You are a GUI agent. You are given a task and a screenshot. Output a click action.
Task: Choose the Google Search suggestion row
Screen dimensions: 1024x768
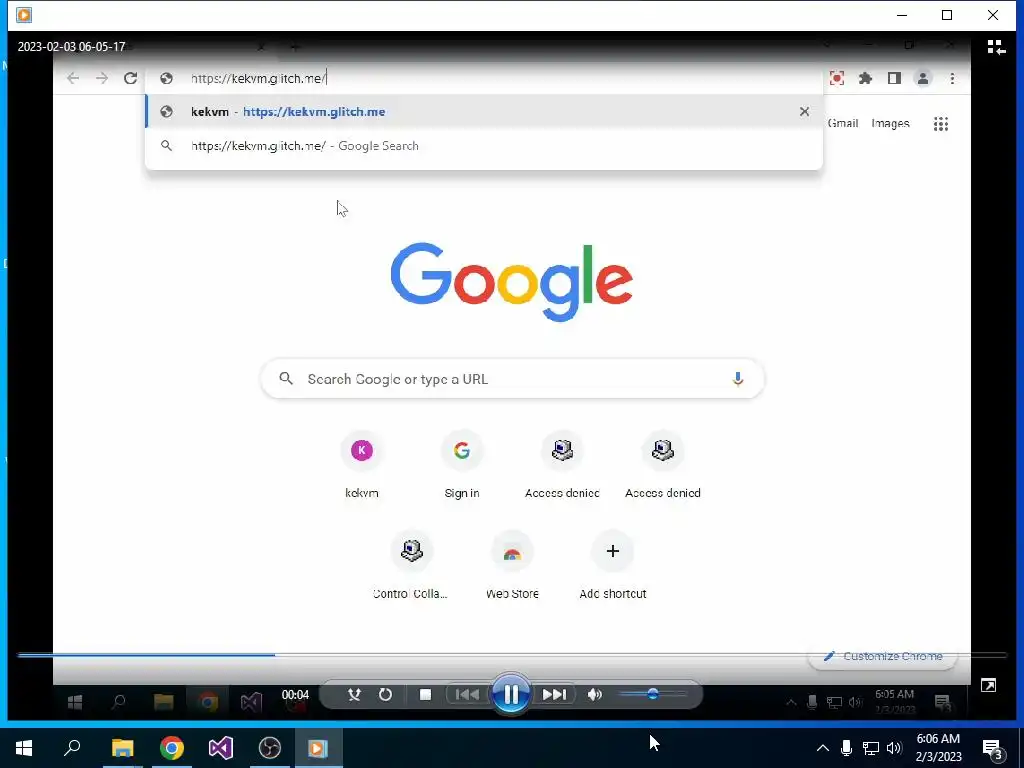[x=484, y=146]
